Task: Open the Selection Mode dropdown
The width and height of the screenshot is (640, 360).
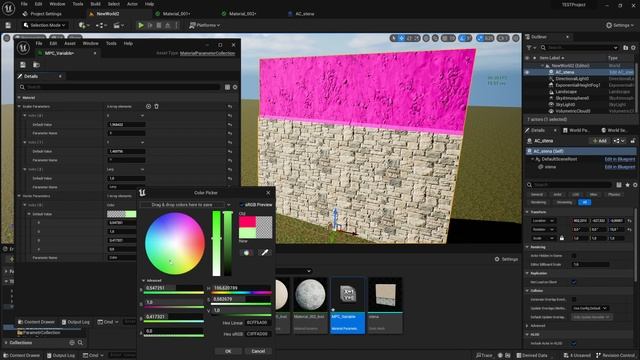Action: (44, 25)
